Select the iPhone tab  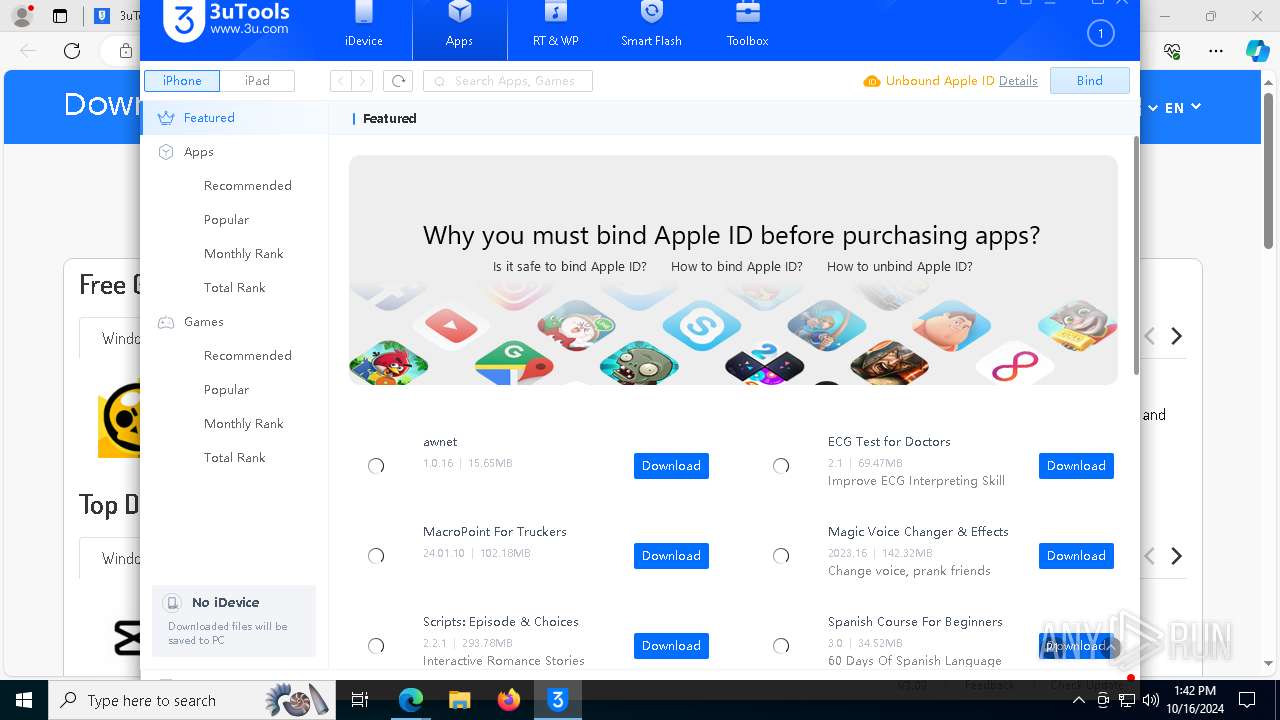182,81
